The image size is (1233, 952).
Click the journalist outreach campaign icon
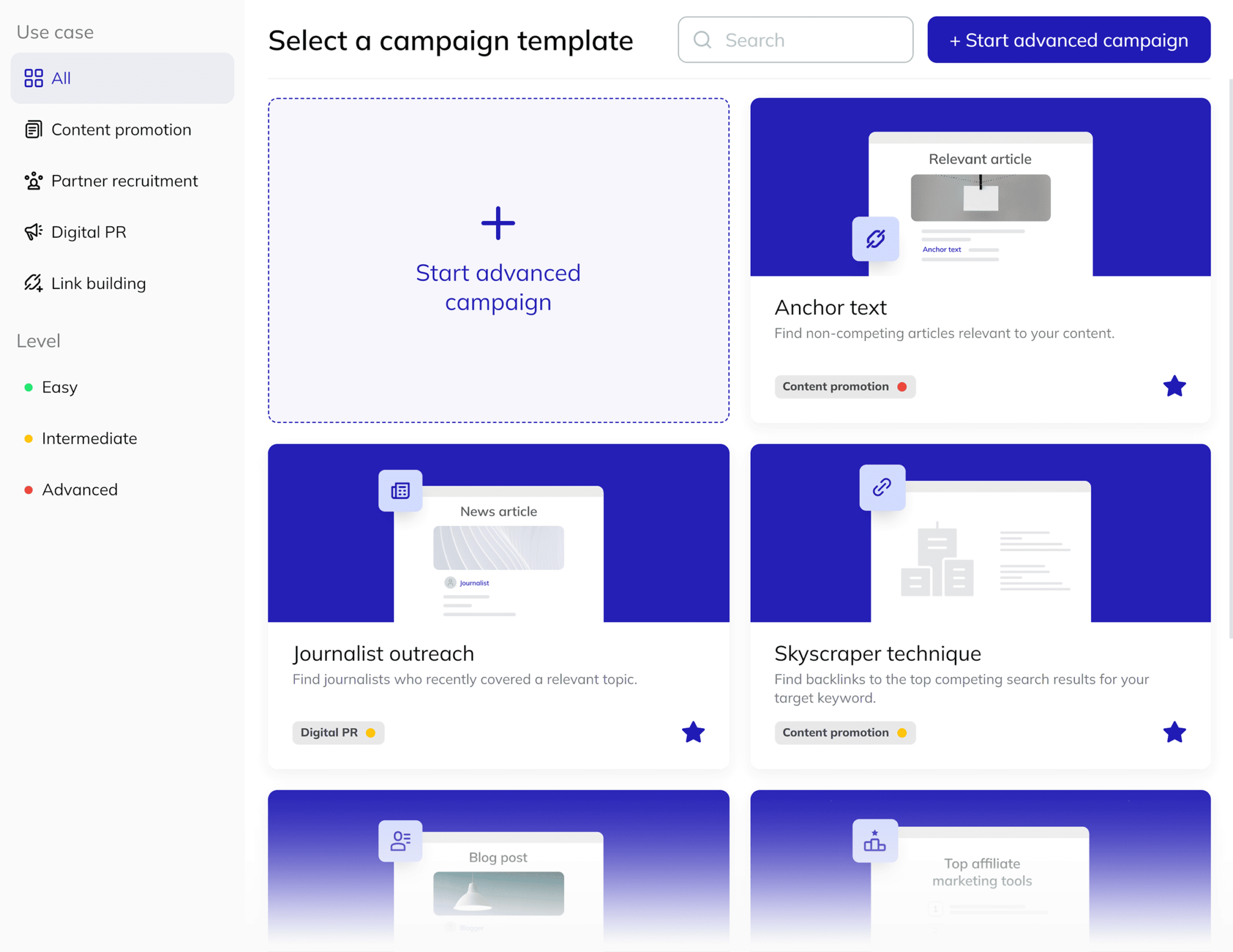point(399,490)
